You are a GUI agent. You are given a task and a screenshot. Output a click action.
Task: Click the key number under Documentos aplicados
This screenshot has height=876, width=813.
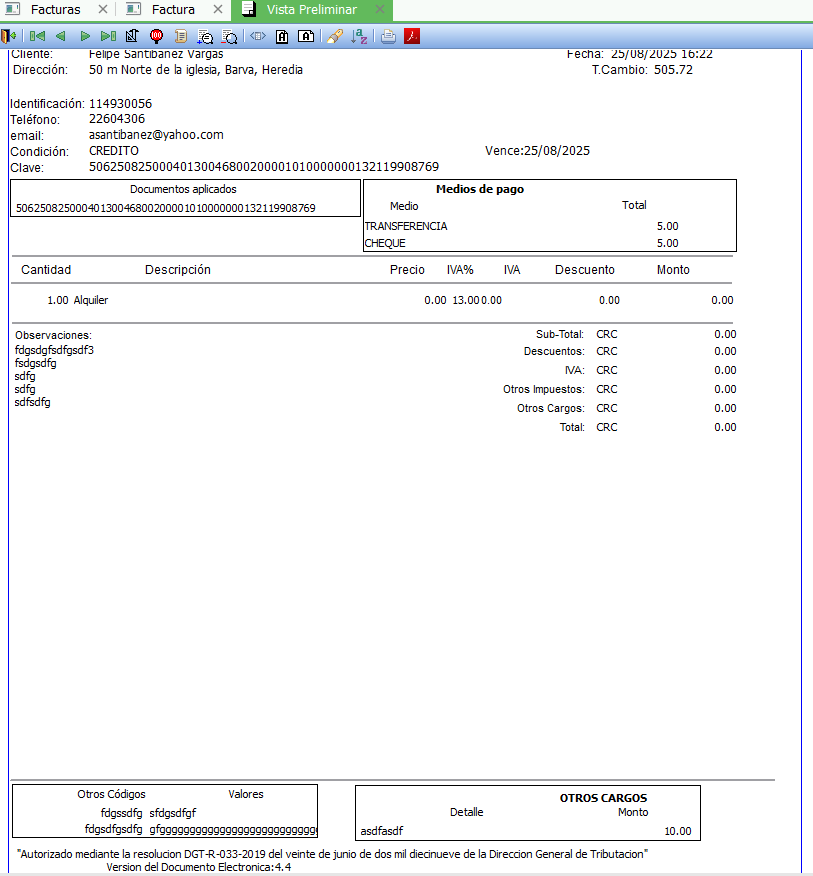(x=165, y=208)
